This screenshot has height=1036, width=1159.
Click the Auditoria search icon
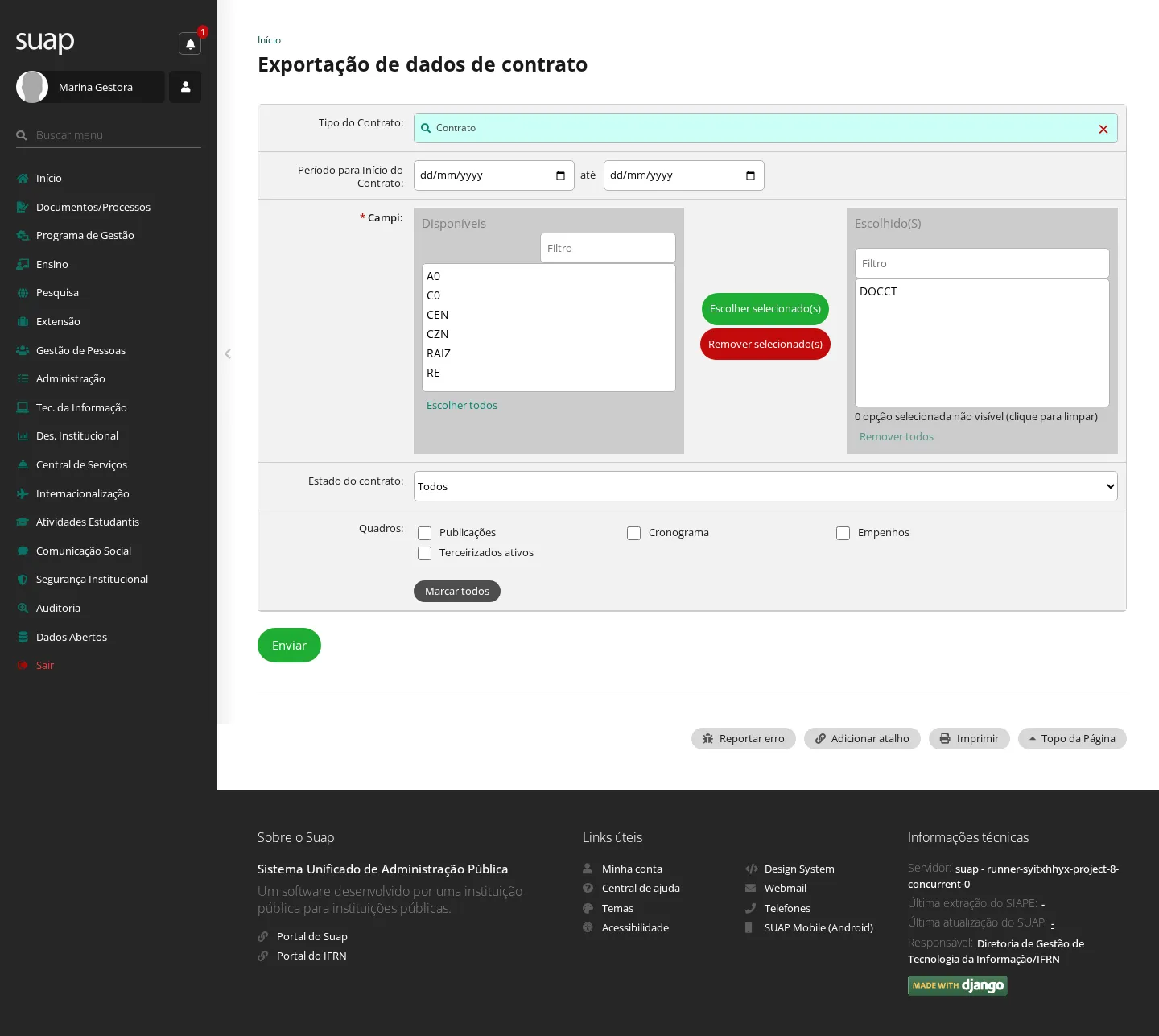coord(23,608)
